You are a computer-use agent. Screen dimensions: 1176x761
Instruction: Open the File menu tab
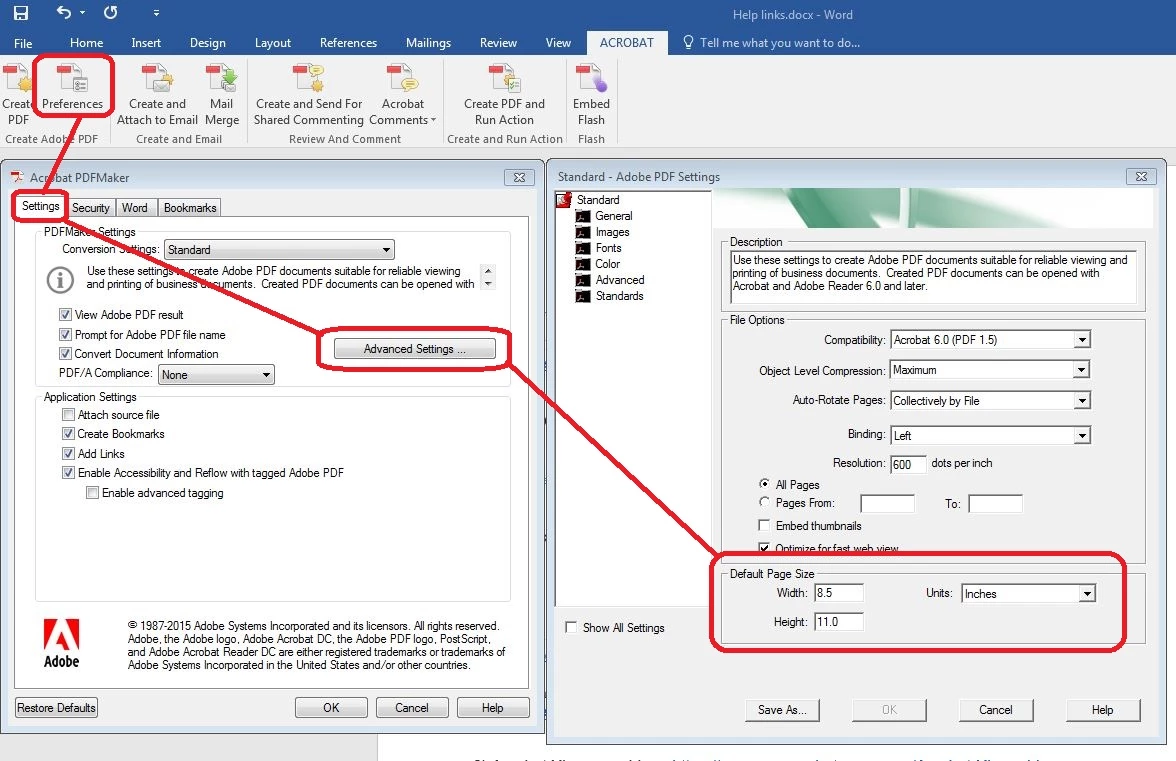coord(23,43)
